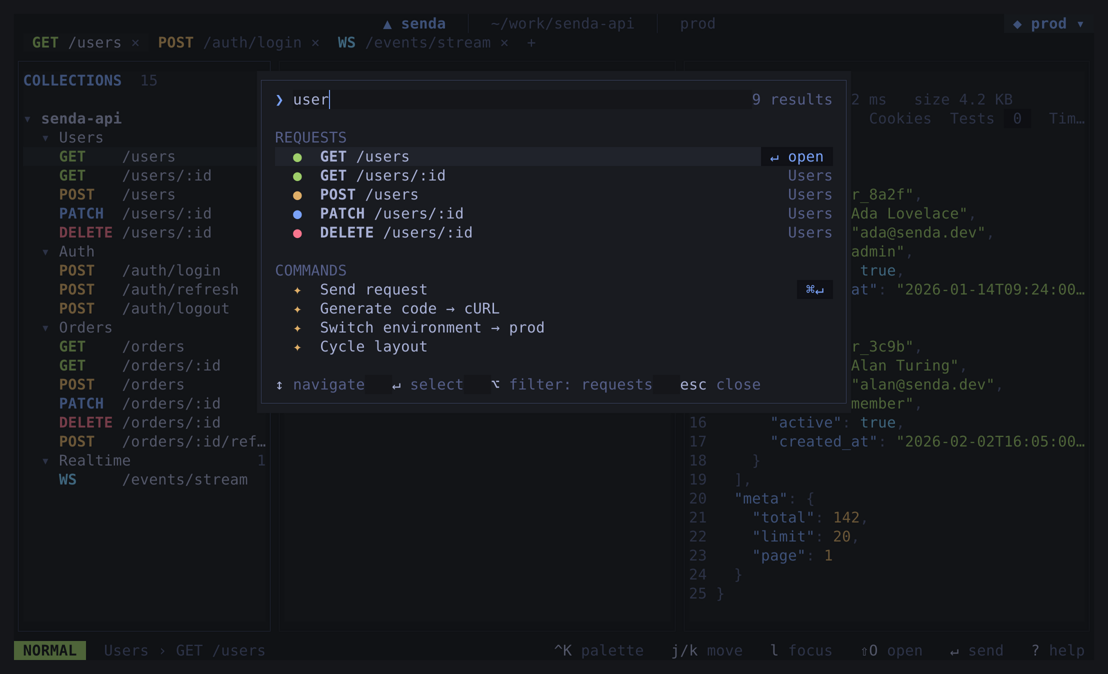The image size is (1108, 674).
Task: Select GET /users/:id in palette results
Action: 553,176
